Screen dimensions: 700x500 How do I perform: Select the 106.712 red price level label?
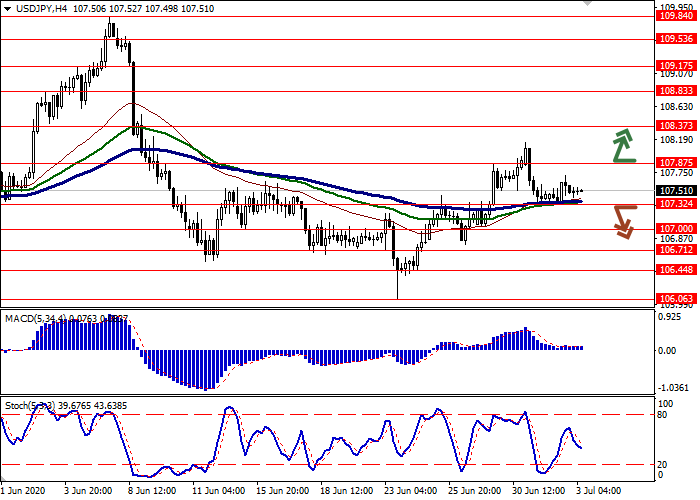[676, 250]
